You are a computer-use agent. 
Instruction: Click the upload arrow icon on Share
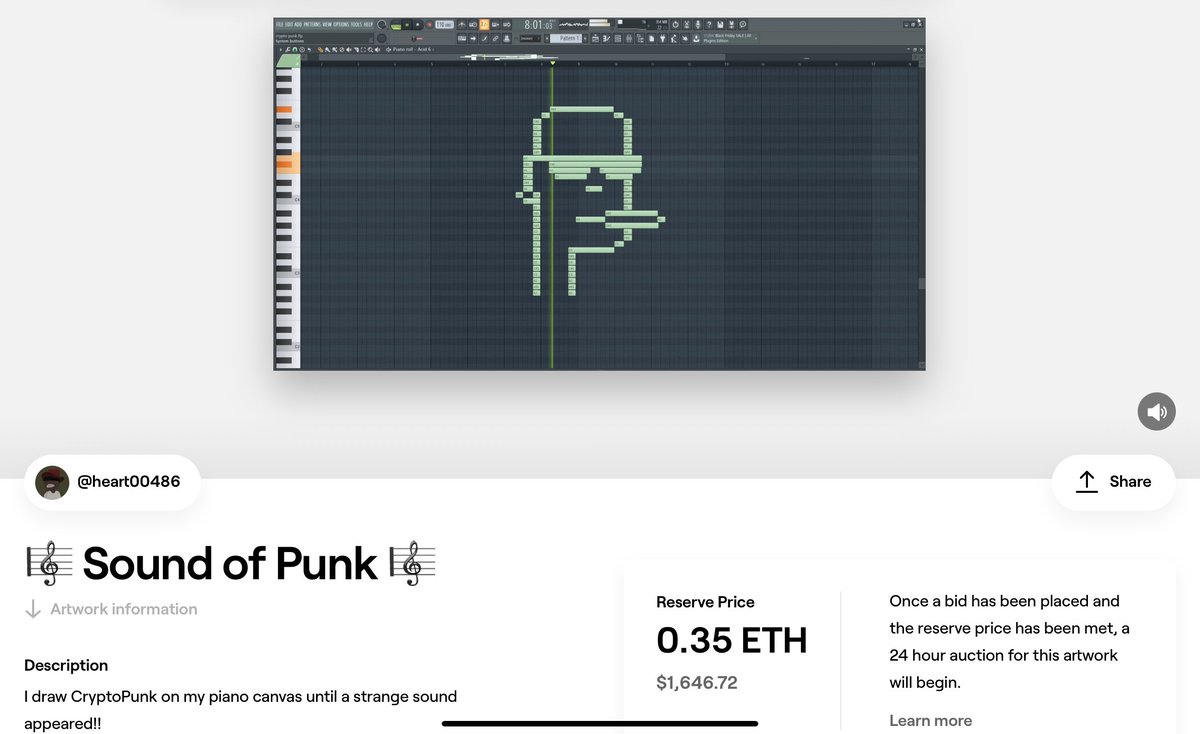click(1087, 482)
